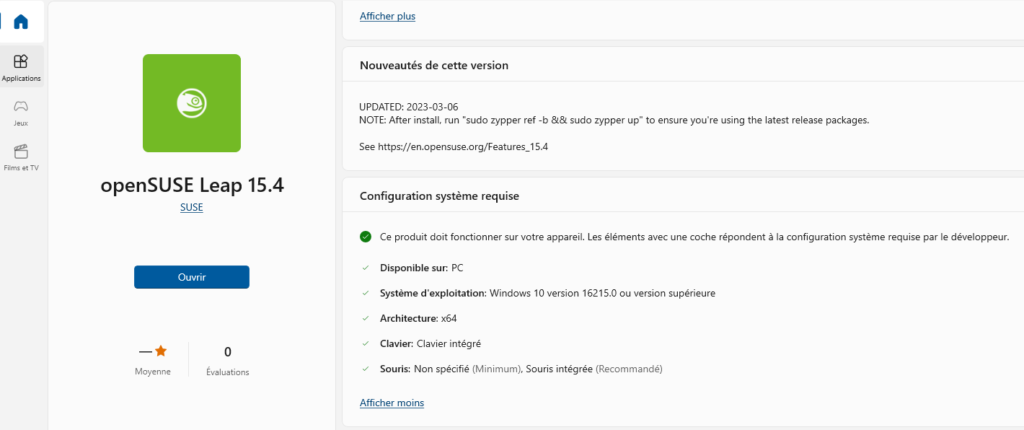Click the green compatibility checkmark circle
The height and width of the screenshot is (430, 1024).
pos(366,237)
